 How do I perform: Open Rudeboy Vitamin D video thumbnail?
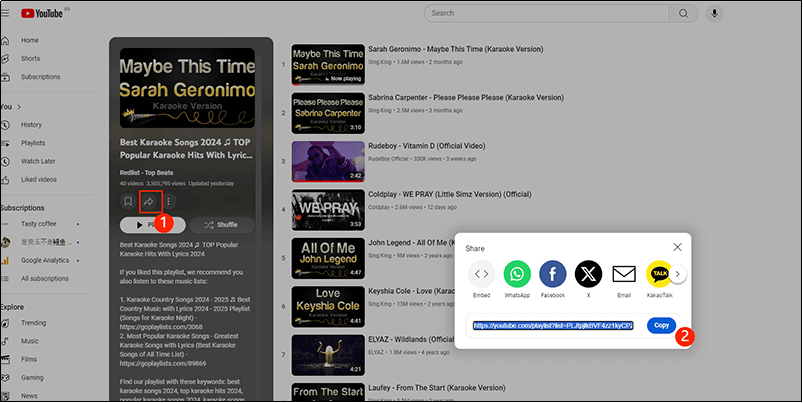(328, 161)
